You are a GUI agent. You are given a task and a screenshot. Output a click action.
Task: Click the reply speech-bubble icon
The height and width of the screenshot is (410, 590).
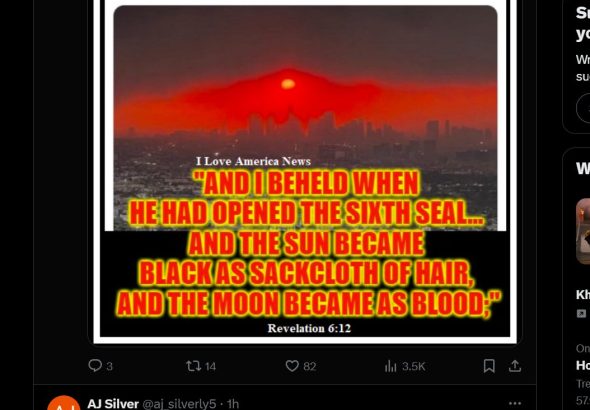(x=94, y=366)
